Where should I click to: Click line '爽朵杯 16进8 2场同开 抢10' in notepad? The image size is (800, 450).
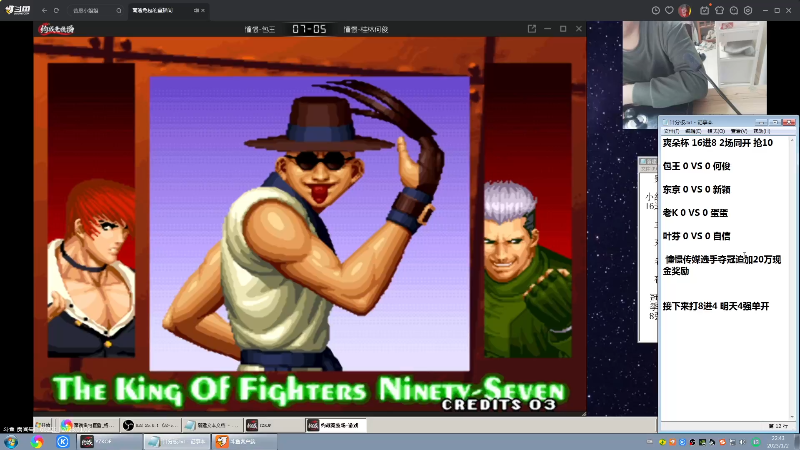point(717,143)
